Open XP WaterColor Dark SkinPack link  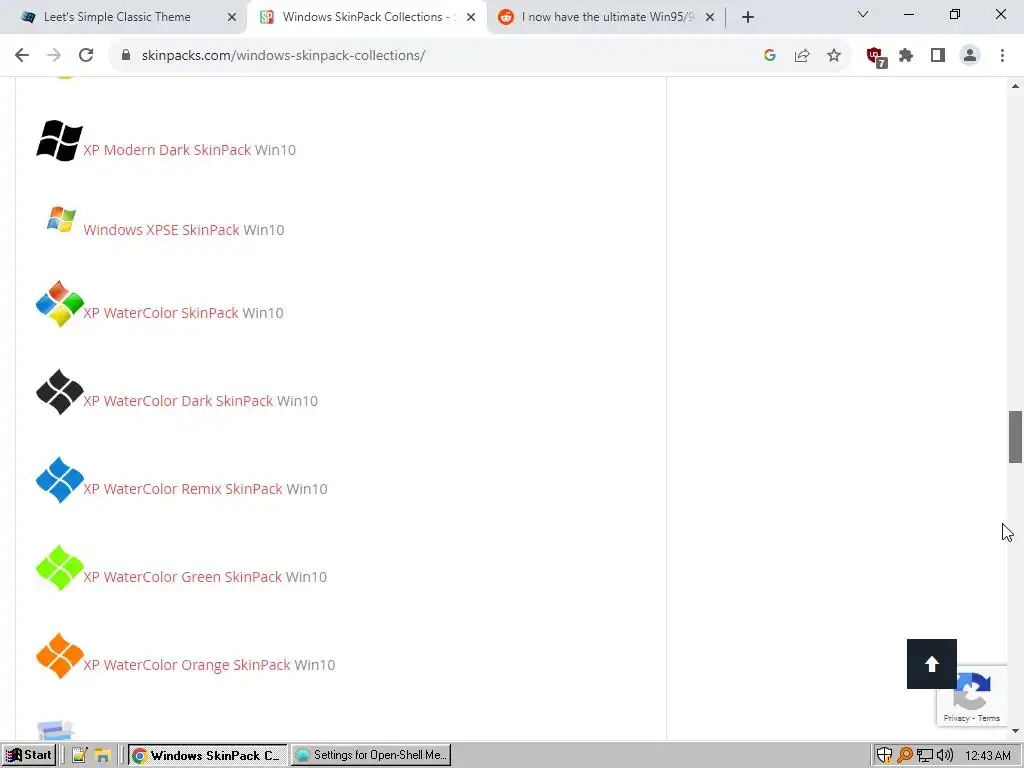pos(178,401)
